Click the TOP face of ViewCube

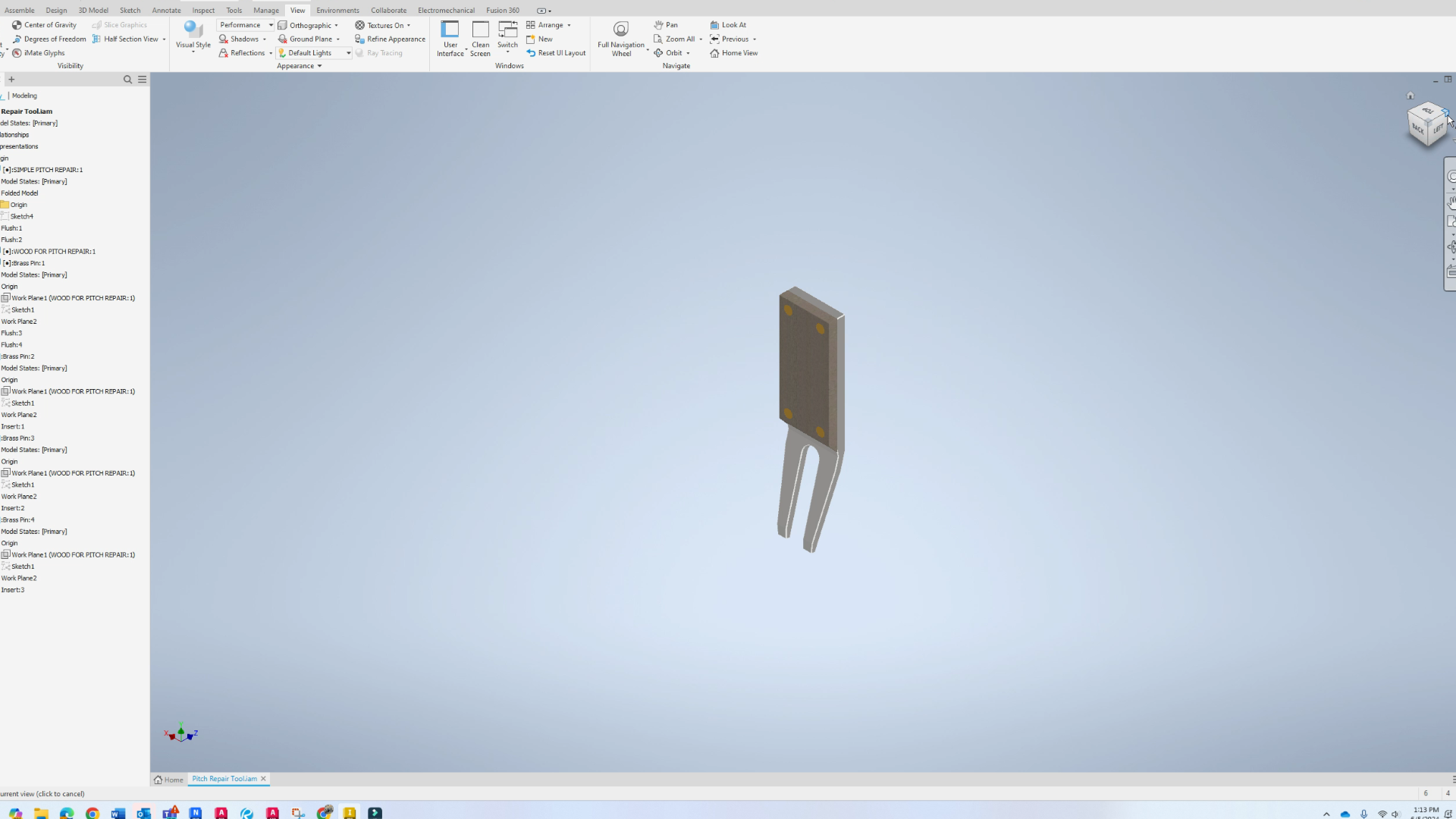coord(1428,111)
